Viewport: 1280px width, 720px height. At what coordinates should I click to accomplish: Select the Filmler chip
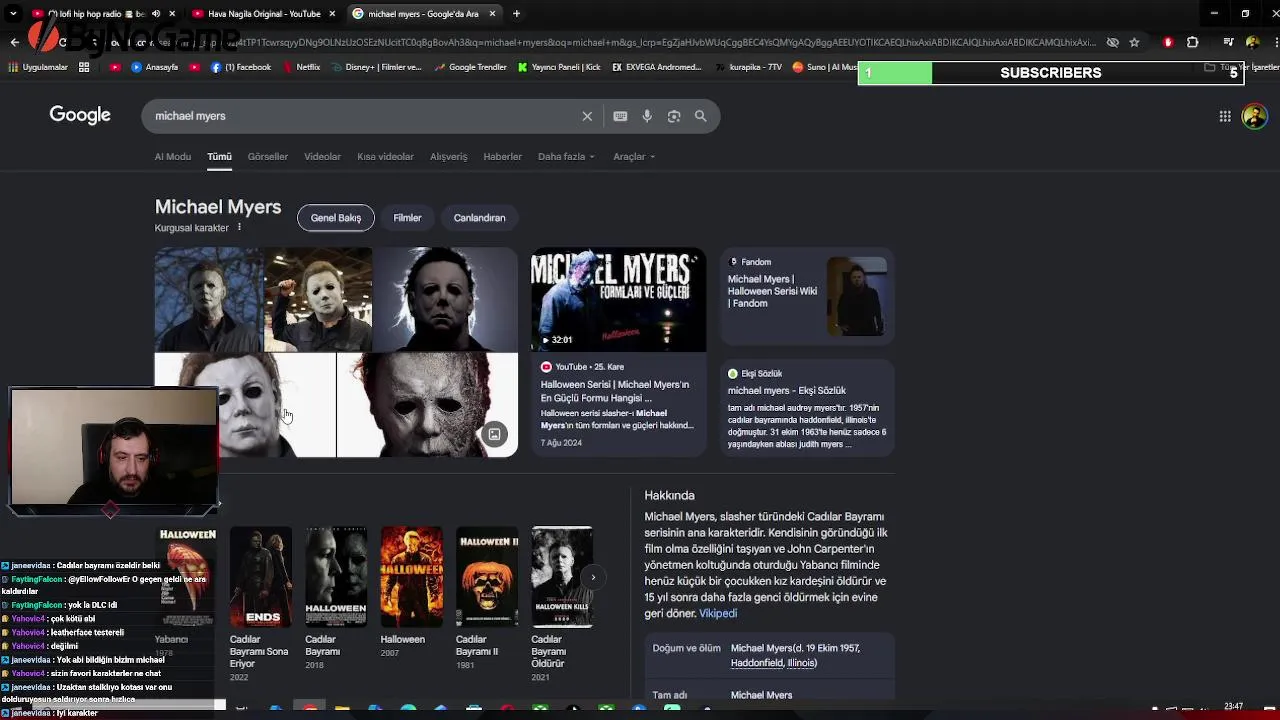pyautogui.click(x=407, y=218)
